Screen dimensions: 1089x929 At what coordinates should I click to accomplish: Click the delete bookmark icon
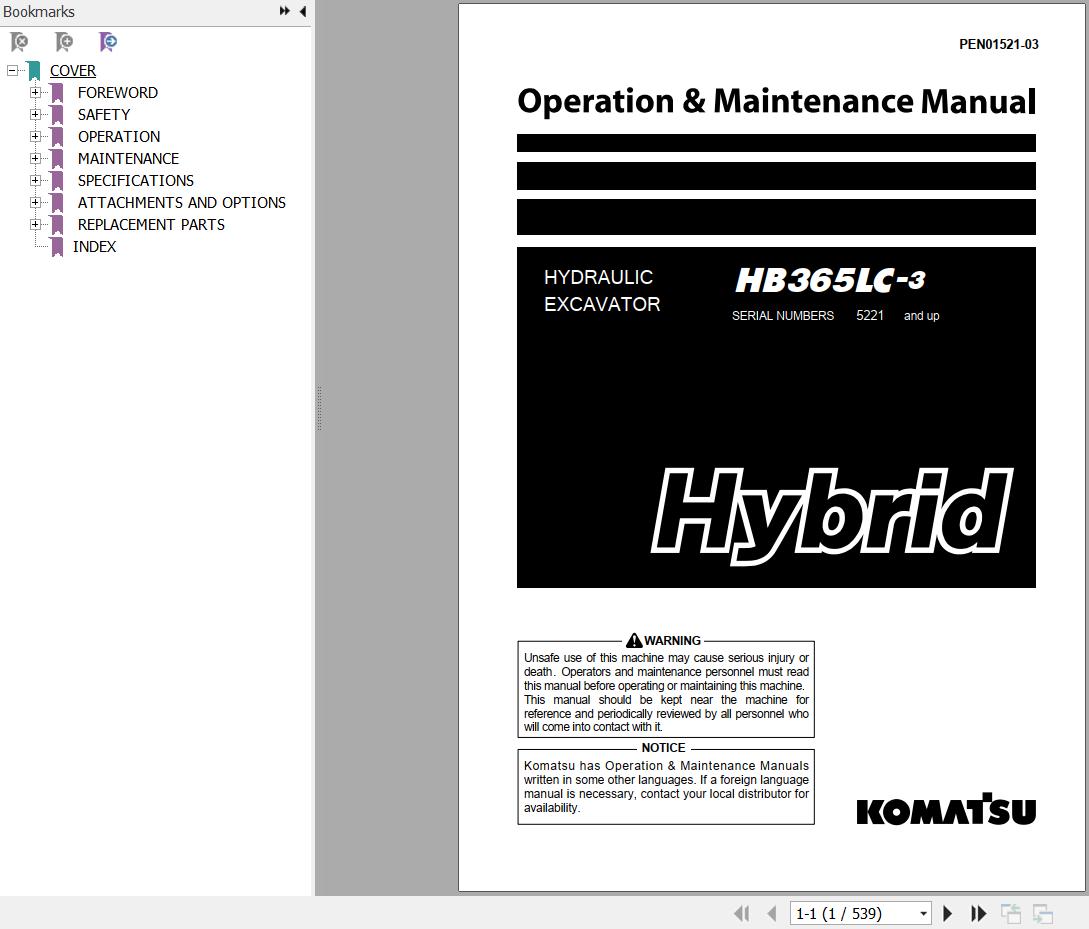pyautogui.click(x=19, y=42)
